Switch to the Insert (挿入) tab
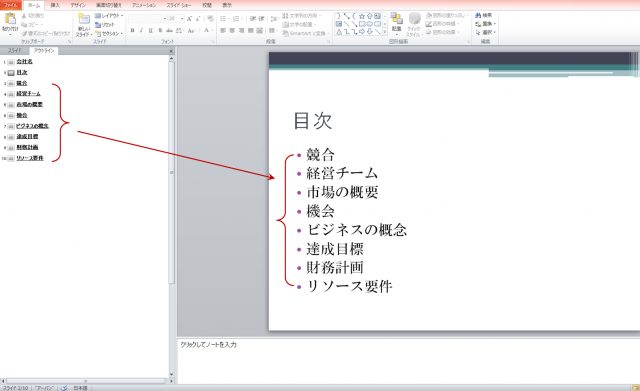The width and height of the screenshot is (640, 391). pyautogui.click(x=55, y=5)
